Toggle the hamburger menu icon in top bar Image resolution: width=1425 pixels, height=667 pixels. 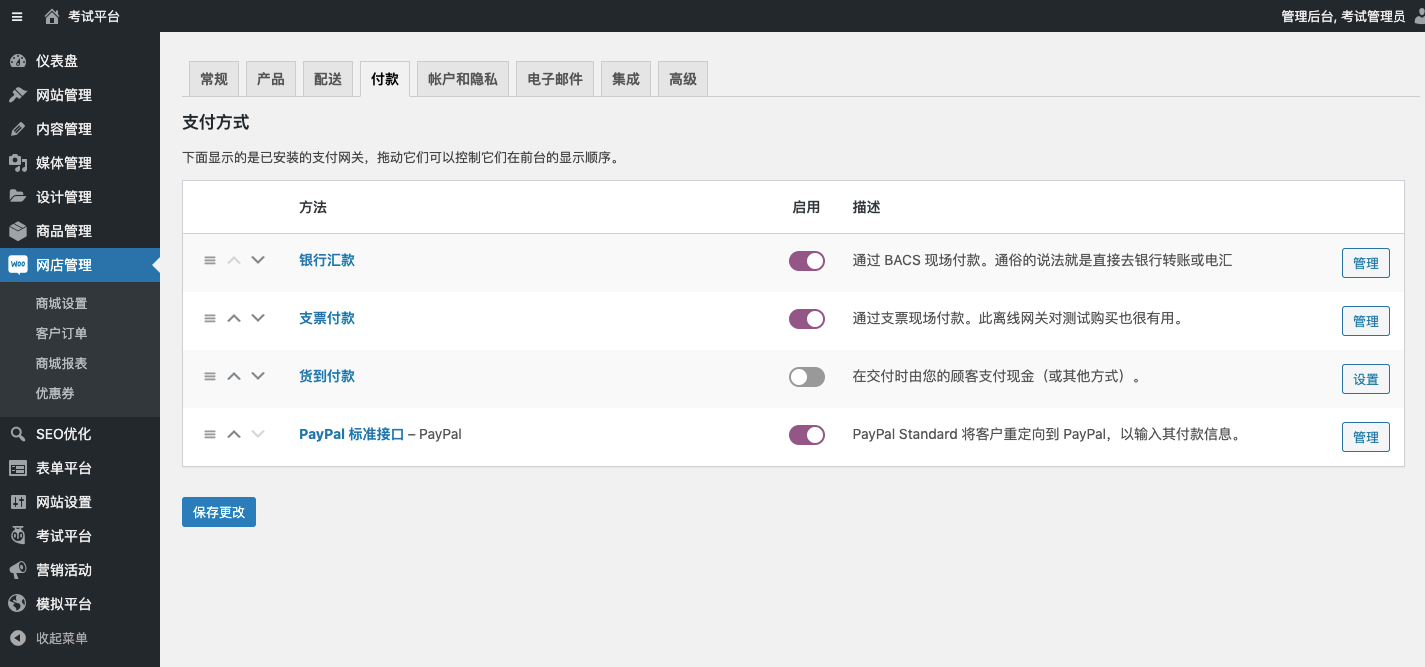(17, 16)
